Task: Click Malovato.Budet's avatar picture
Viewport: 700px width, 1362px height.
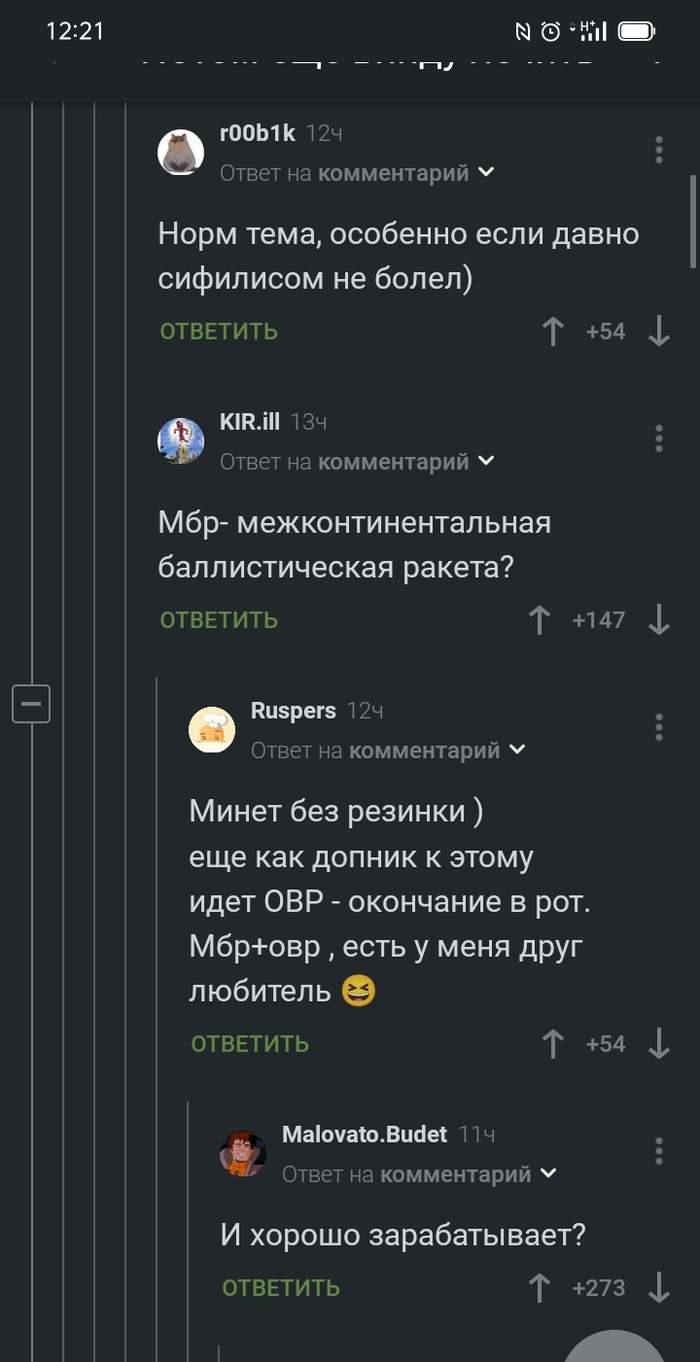Action: coord(241,1153)
